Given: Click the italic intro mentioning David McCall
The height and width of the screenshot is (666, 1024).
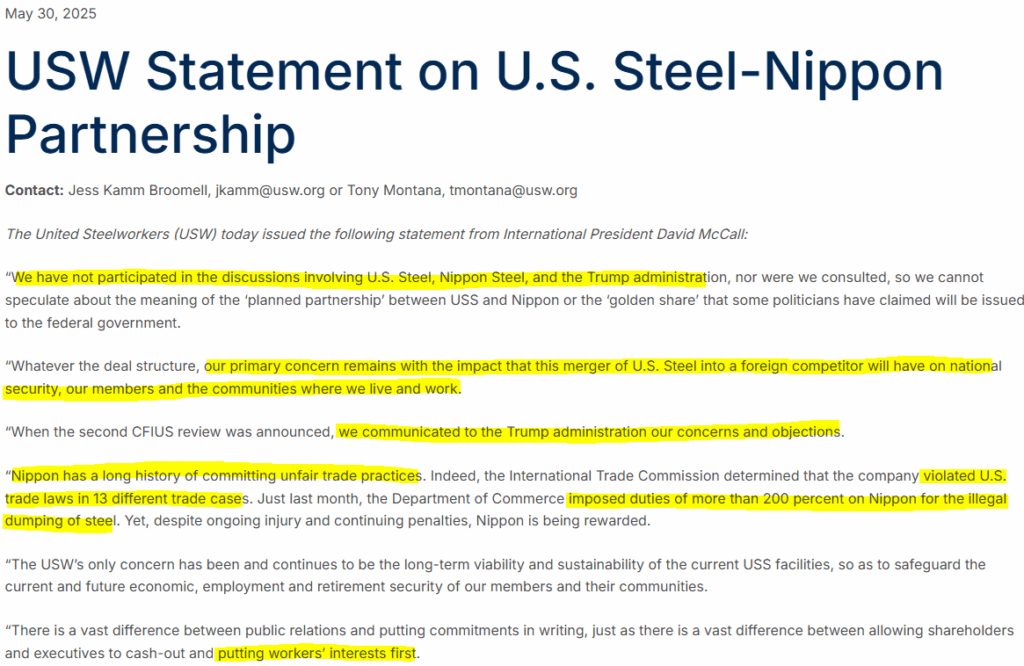Looking at the screenshot, I should (x=376, y=234).
